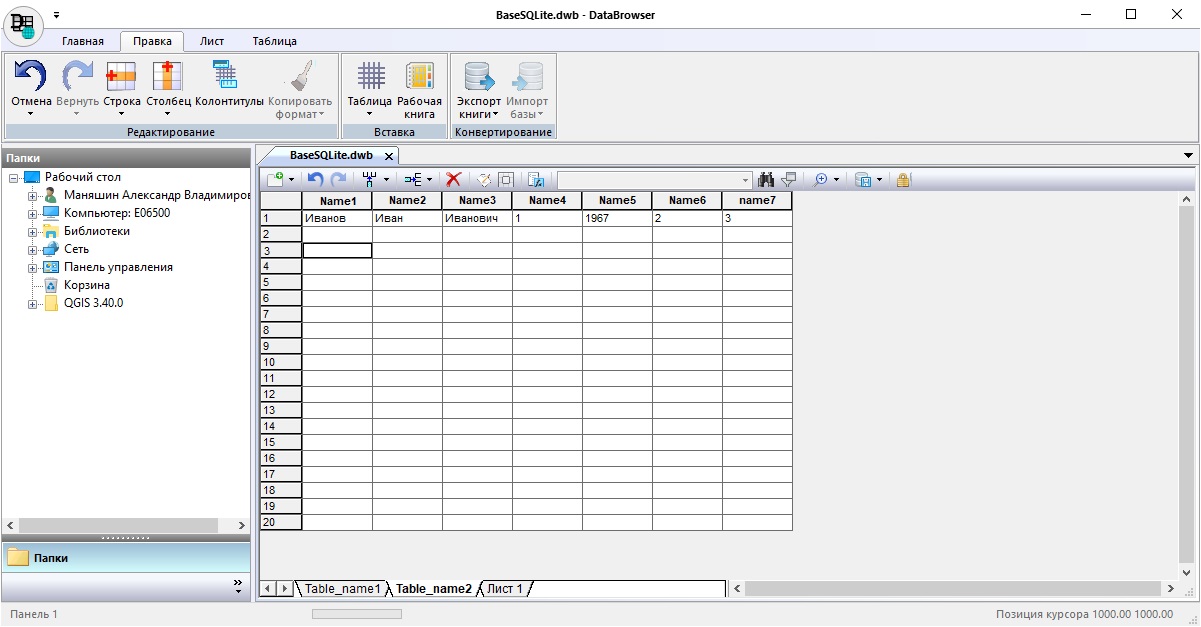The width and height of the screenshot is (1201, 627).
Task: Expand the Компьютер: E06500 tree node
Action: tap(33, 213)
